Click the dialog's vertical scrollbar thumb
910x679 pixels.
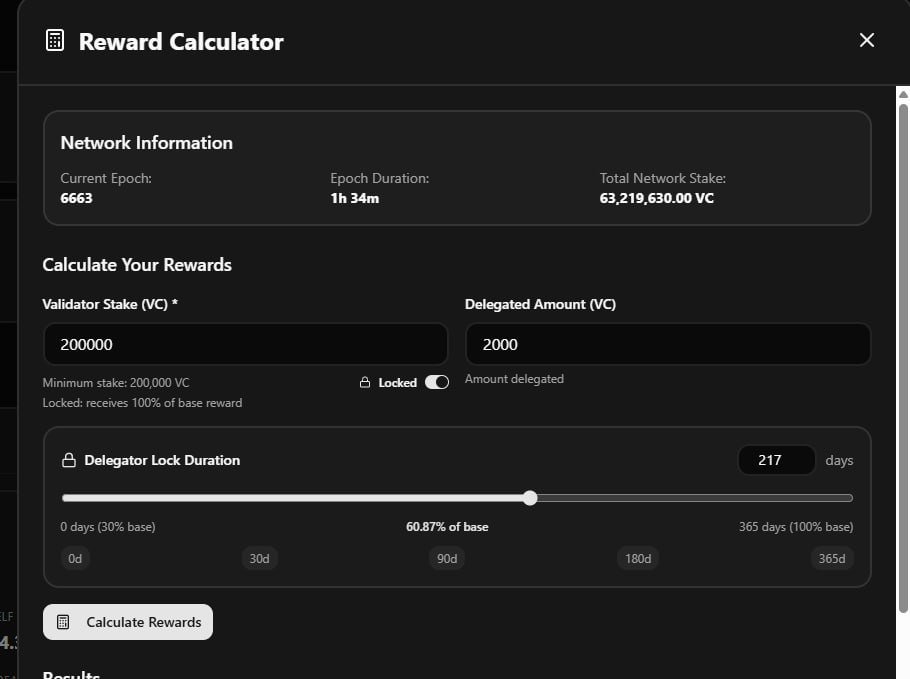point(902,357)
